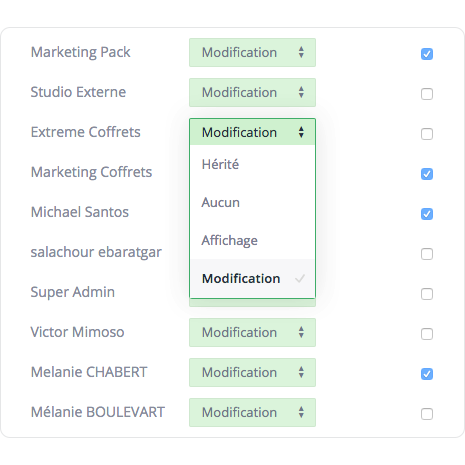Viewport: 465px width, 465px height.
Task: Collapse the open Extreme Coffrets dropdown
Action: (252, 132)
